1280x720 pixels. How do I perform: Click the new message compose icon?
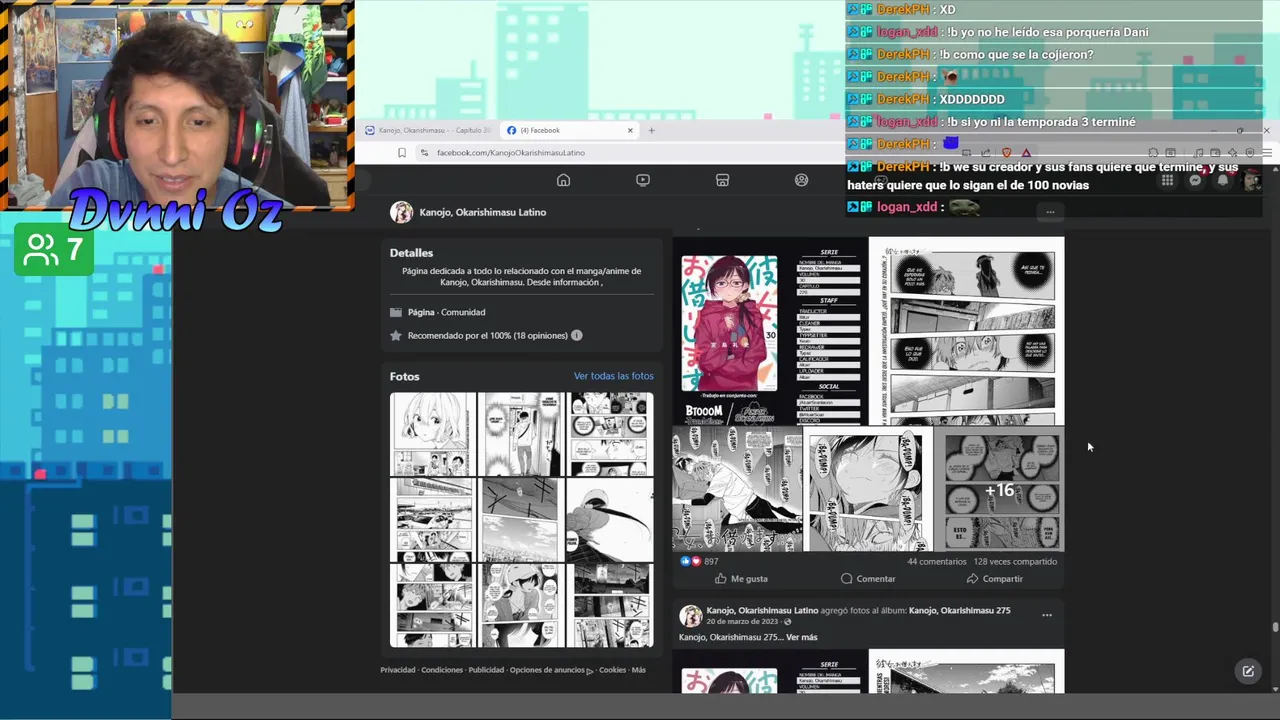[1248, 671]
